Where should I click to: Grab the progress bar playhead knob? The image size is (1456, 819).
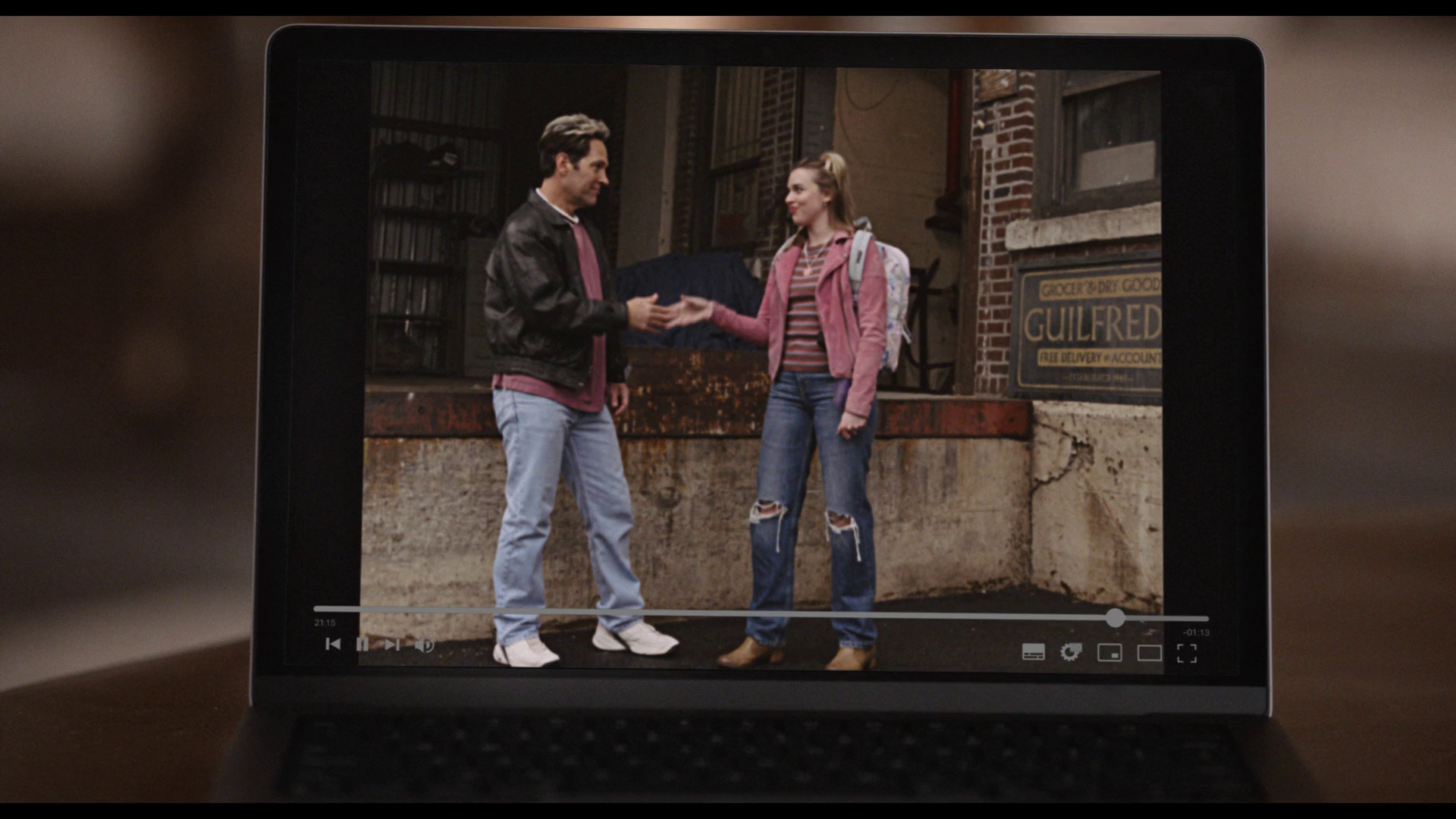(x=1115, y=618)
